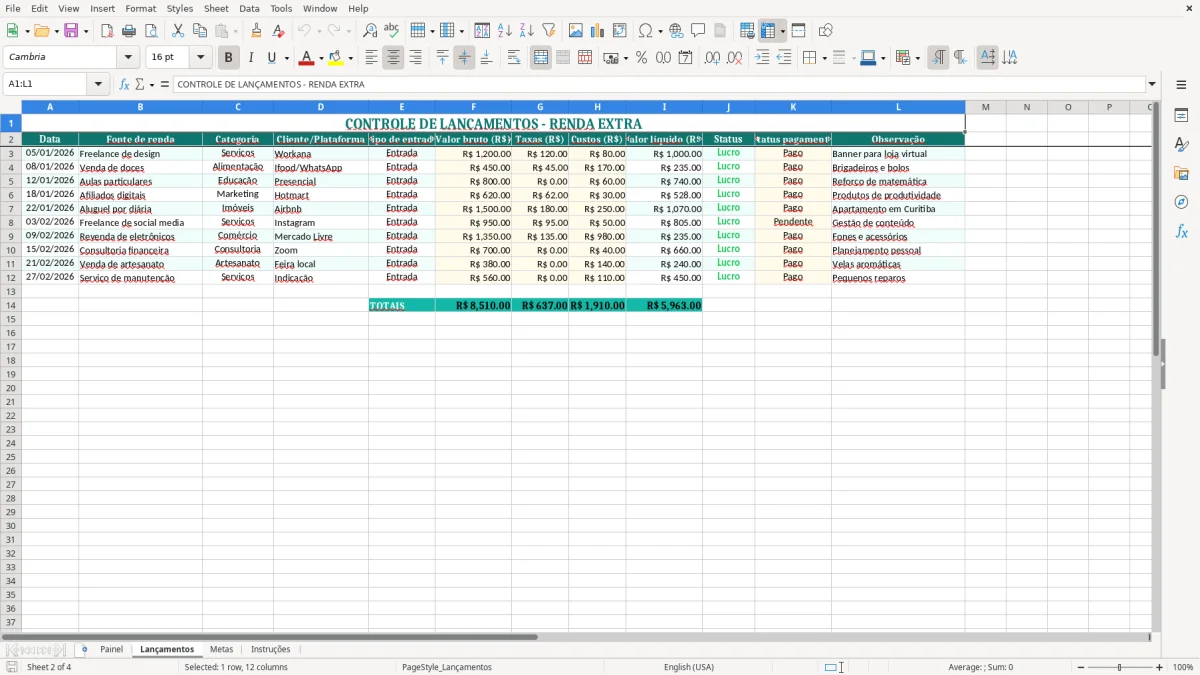Click Split Window icon

[798, 31]
